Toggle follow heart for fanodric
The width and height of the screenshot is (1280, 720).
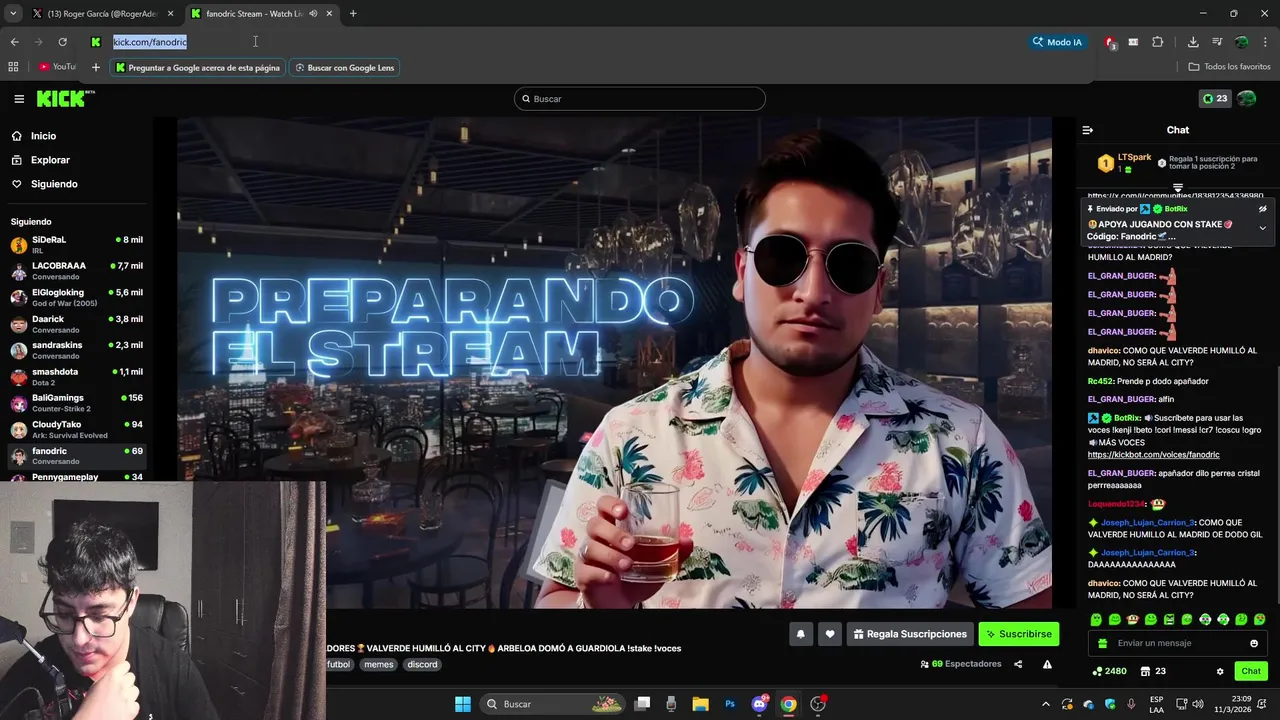(x=829, y=634)
